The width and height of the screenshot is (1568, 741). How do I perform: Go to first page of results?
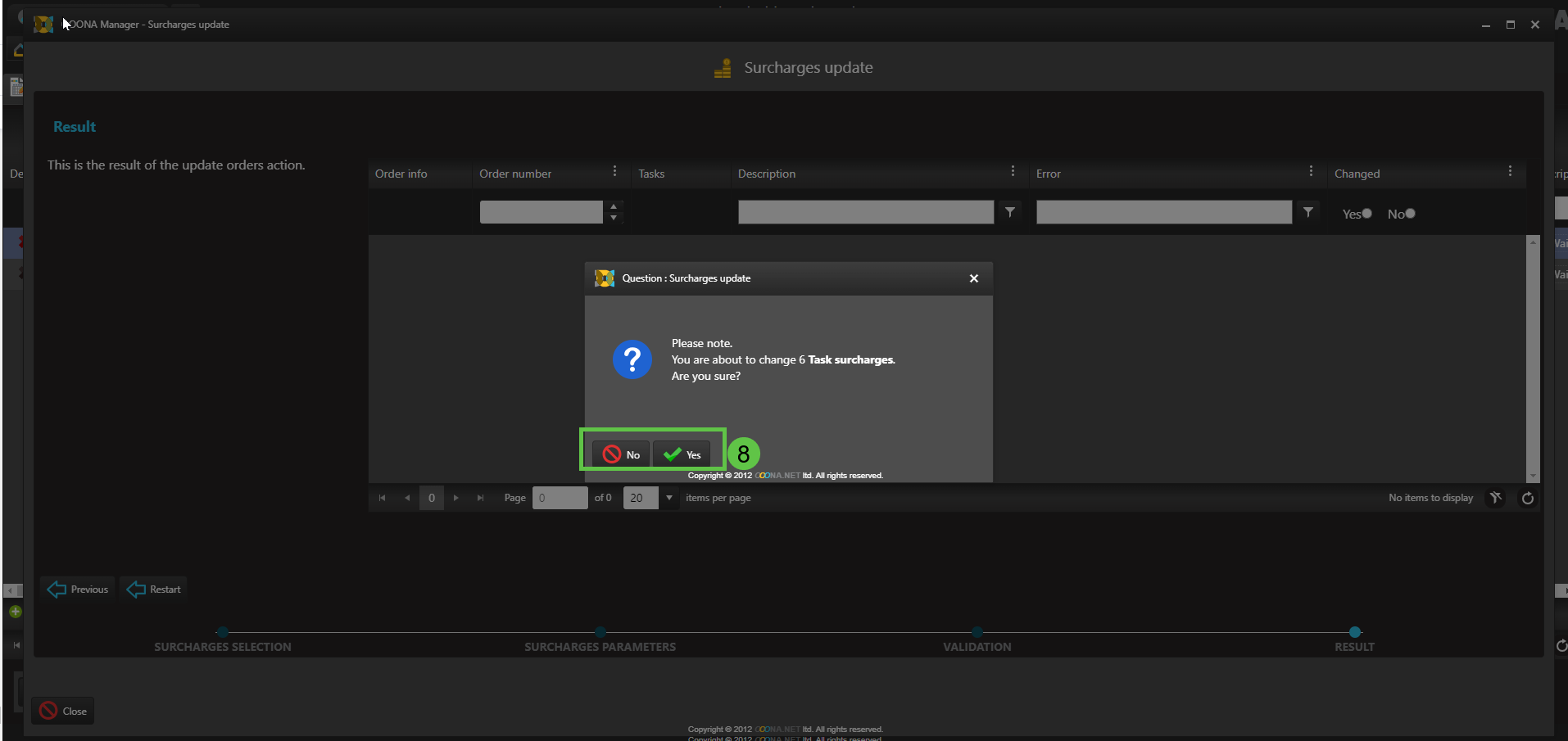click(382, 498)
